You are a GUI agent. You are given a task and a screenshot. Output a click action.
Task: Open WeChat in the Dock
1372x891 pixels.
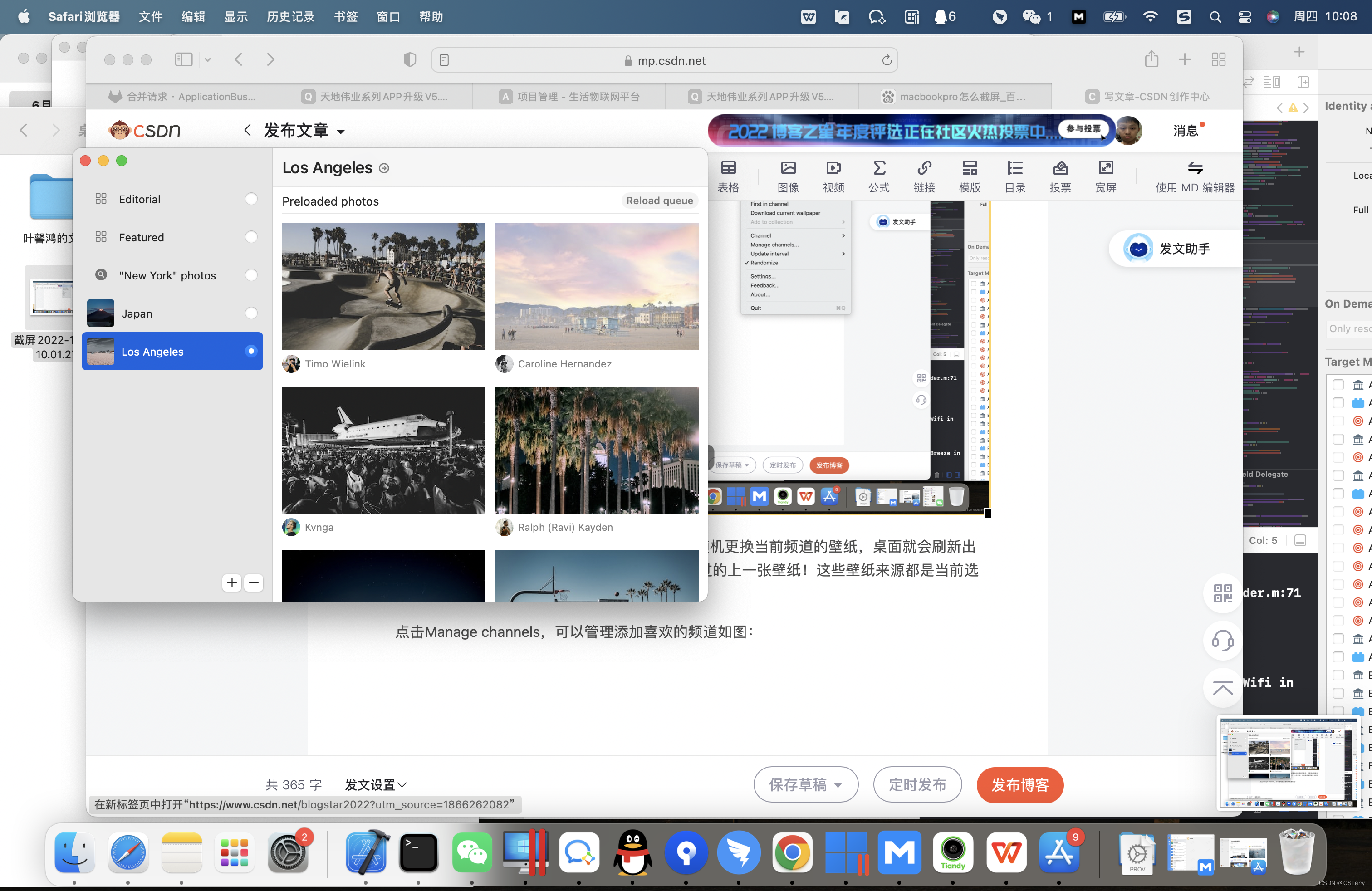point(471,852)
